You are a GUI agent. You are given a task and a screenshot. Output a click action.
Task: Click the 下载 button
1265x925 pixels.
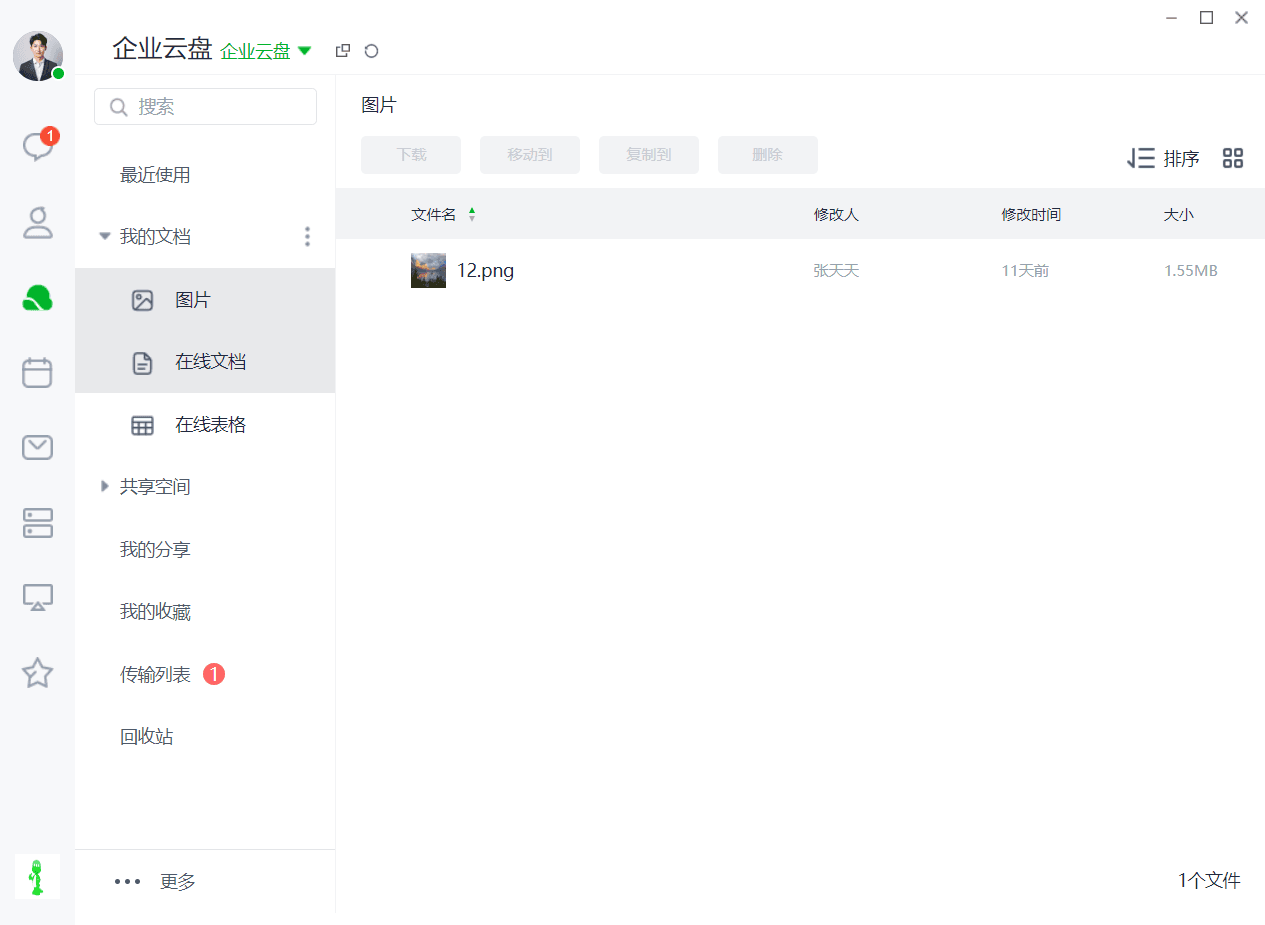tap(411, 155)
